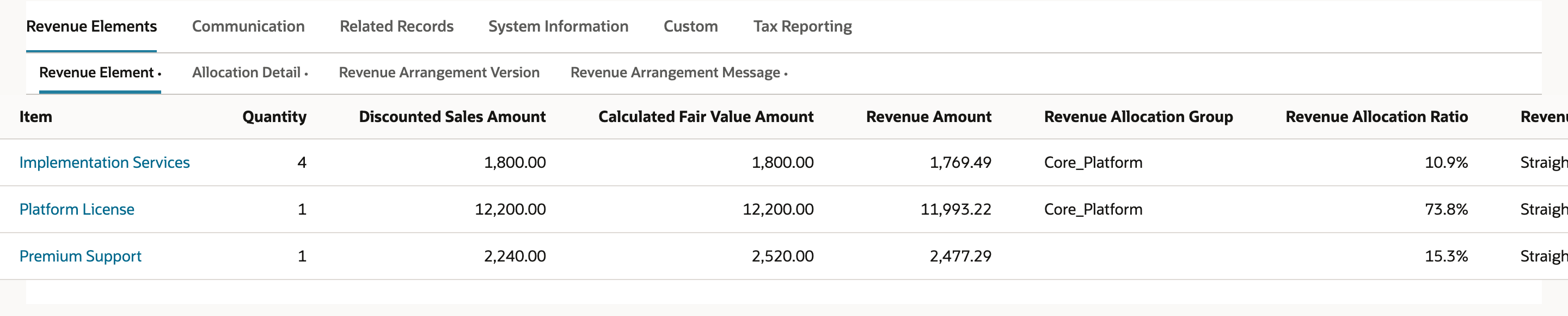1568x316 pixels.
Task: Select 1,800.00 calculated fair value cell
Action: click(783, 162)
